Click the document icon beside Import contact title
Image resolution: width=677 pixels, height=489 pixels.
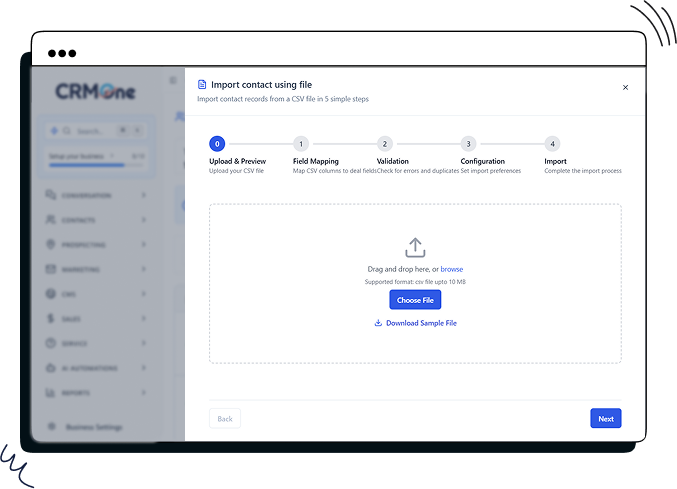(202, 85)
